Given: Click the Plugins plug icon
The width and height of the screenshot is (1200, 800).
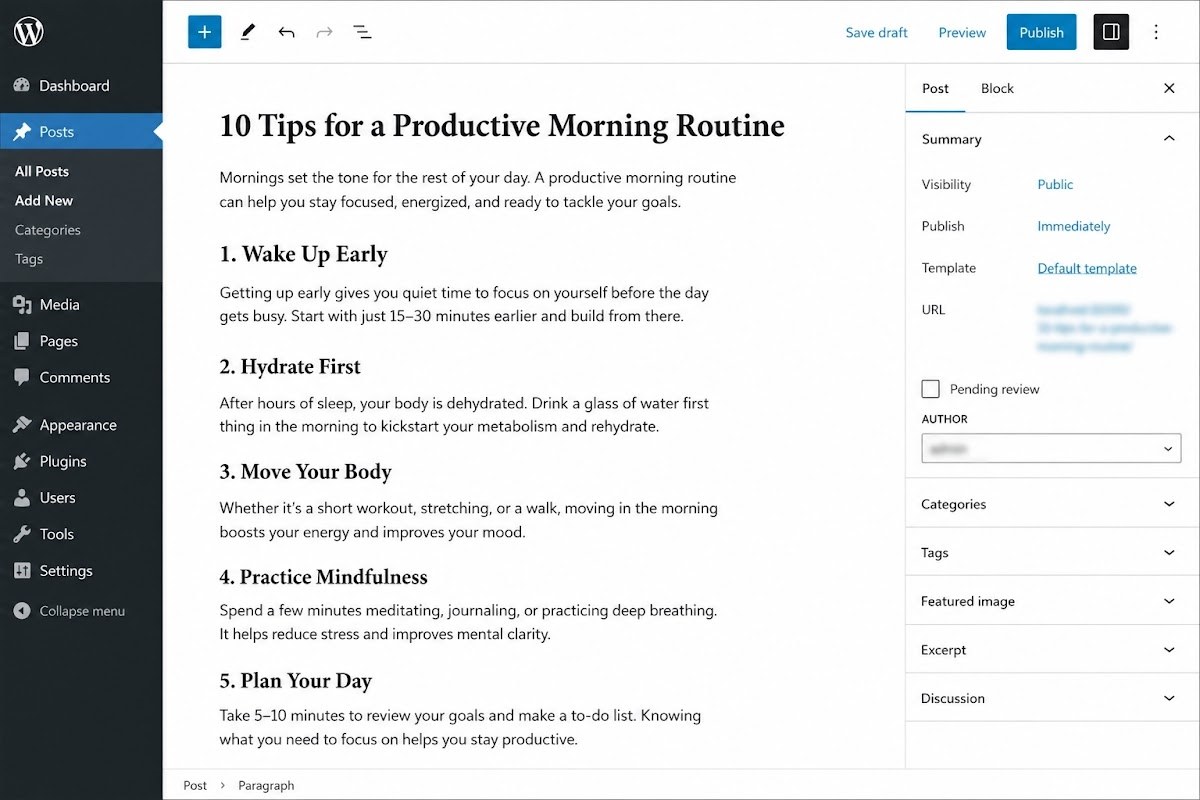Looking at the screenshot, I should tap(22, 461).
